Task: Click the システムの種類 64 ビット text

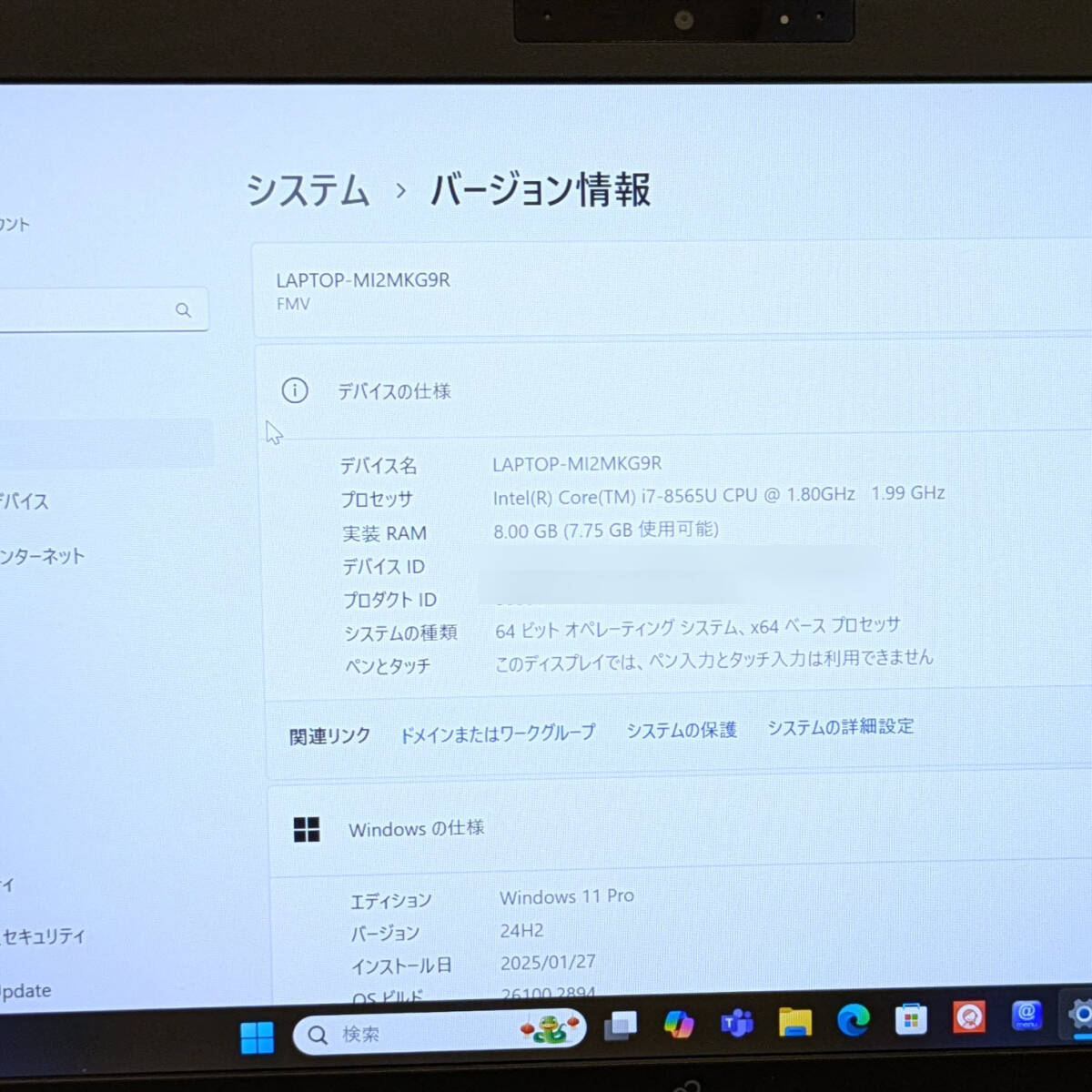Action: 698,627
